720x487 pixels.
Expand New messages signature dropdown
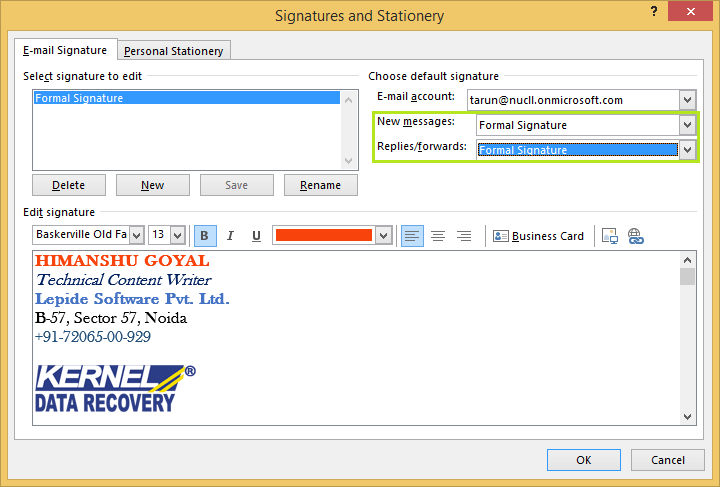coord(687,125)
